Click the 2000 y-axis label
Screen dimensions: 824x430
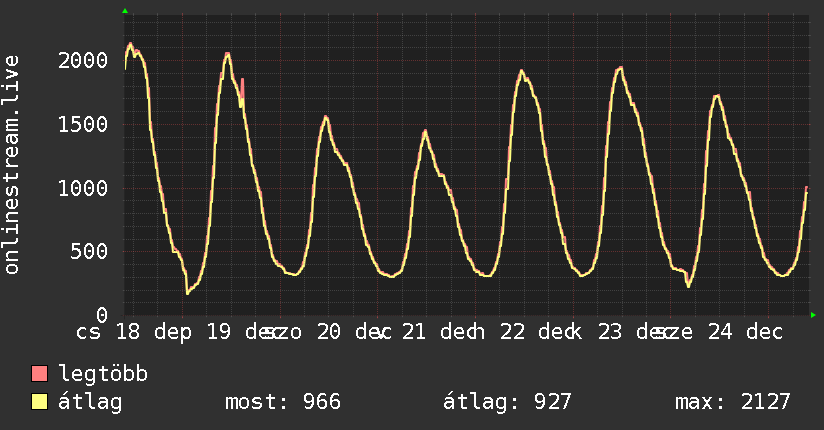coord(83,60)
